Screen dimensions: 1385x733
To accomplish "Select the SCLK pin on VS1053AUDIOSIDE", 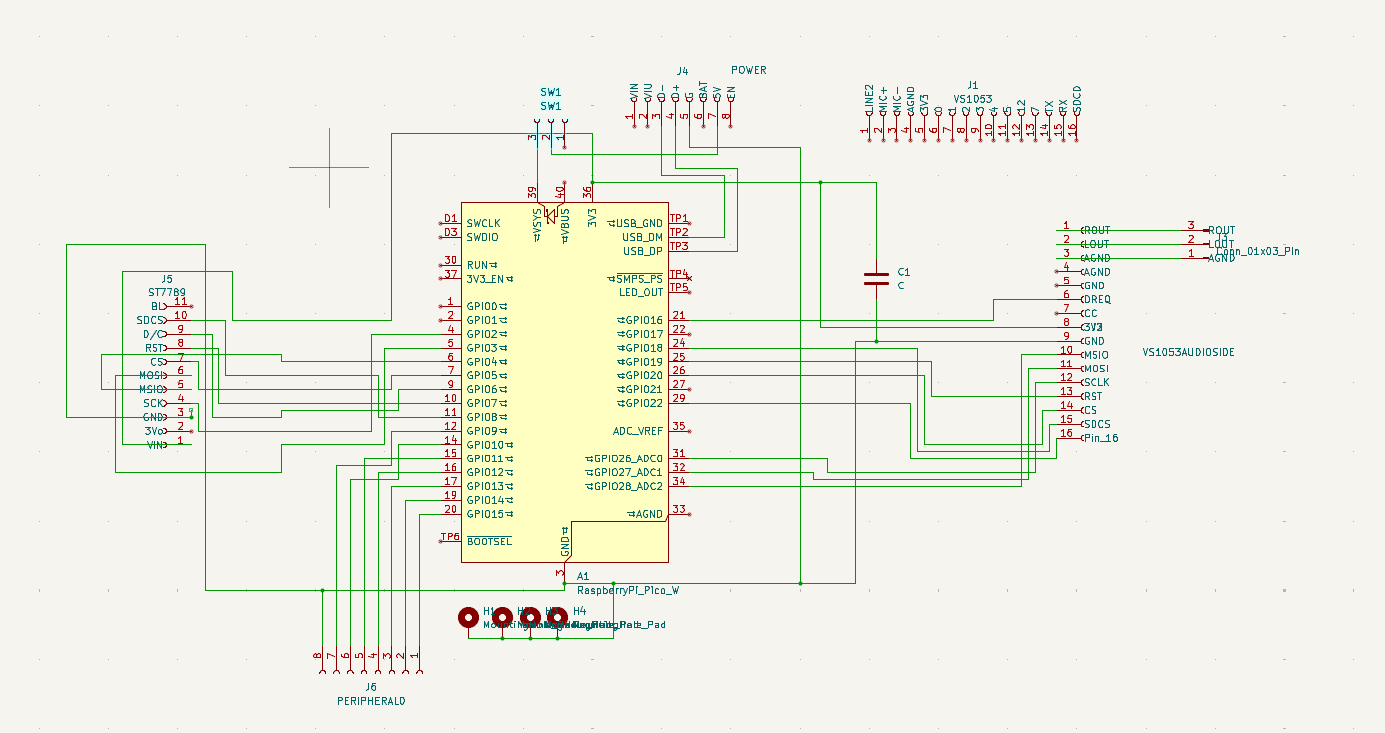I will 1096,382.
